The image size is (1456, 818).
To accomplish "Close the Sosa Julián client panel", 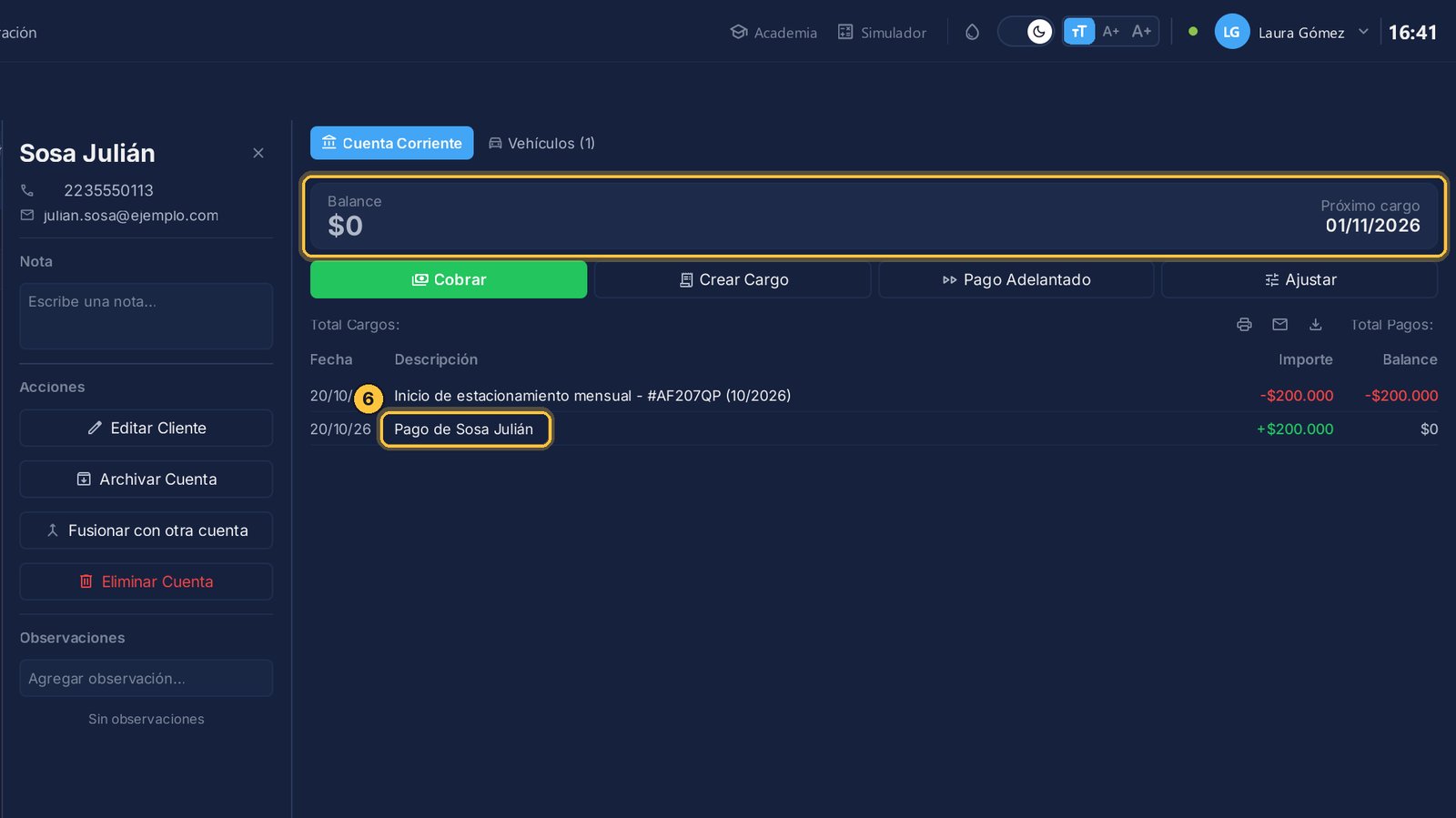I will tap(258, 153).
